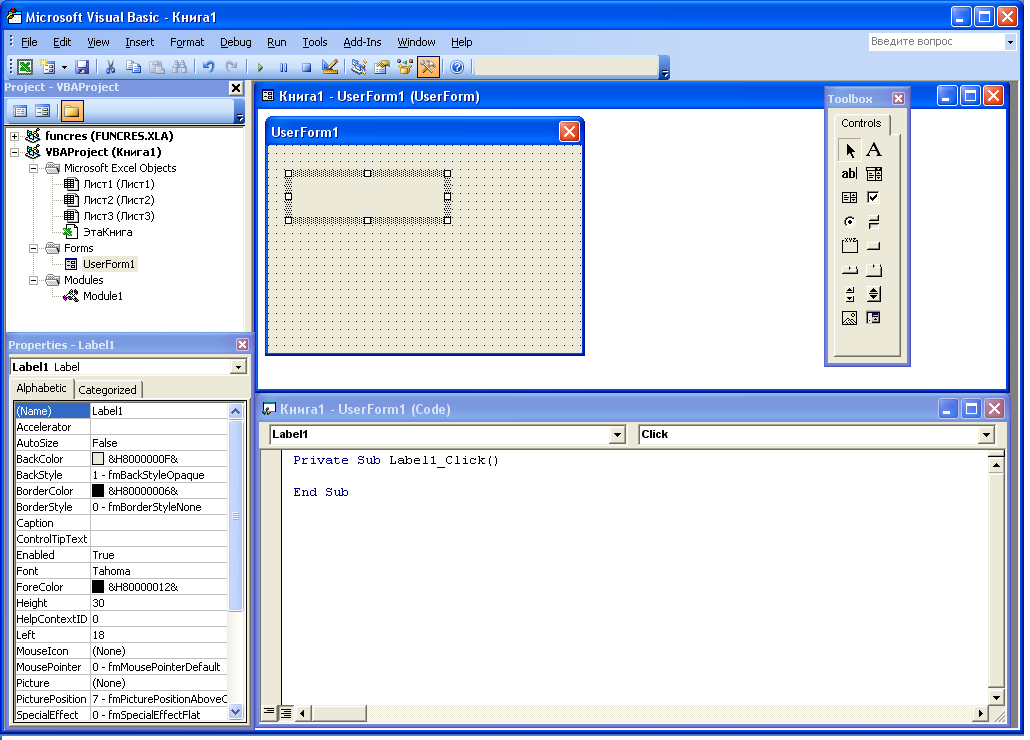
Task: Click the Caption property value cell
Action: pyautogui.click(x=159, y=523)
